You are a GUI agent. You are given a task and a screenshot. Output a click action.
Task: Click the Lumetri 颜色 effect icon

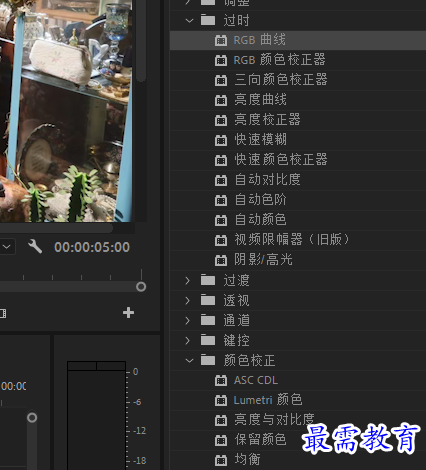[x=221, y=400]
